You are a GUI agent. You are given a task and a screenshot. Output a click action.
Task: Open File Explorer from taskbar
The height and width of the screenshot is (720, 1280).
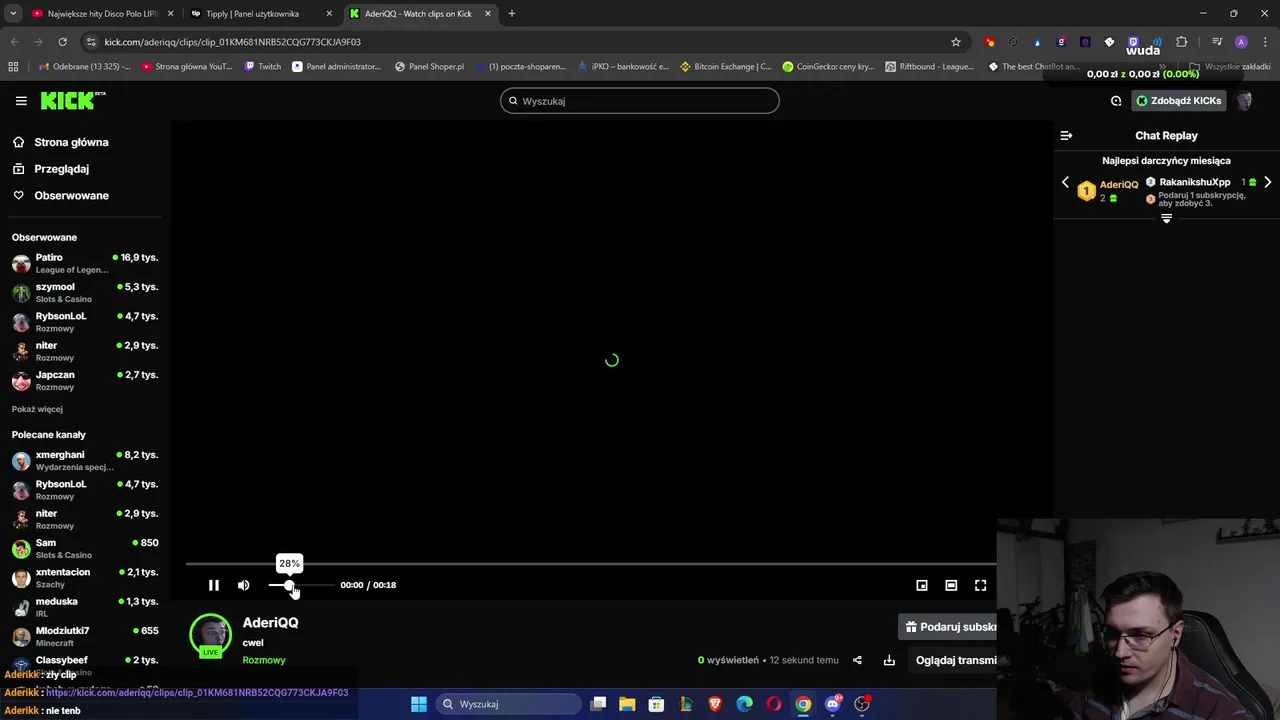coord(627,704)
